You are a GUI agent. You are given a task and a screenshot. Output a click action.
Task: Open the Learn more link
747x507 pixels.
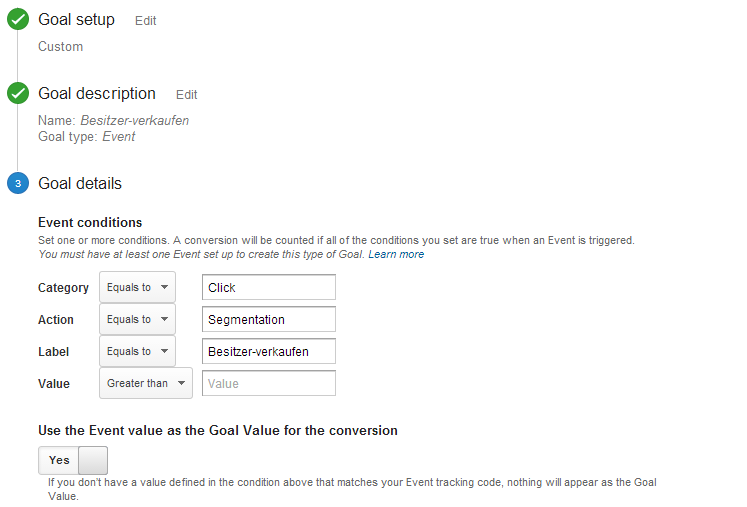pyautogui.click(x=396, y=254)
